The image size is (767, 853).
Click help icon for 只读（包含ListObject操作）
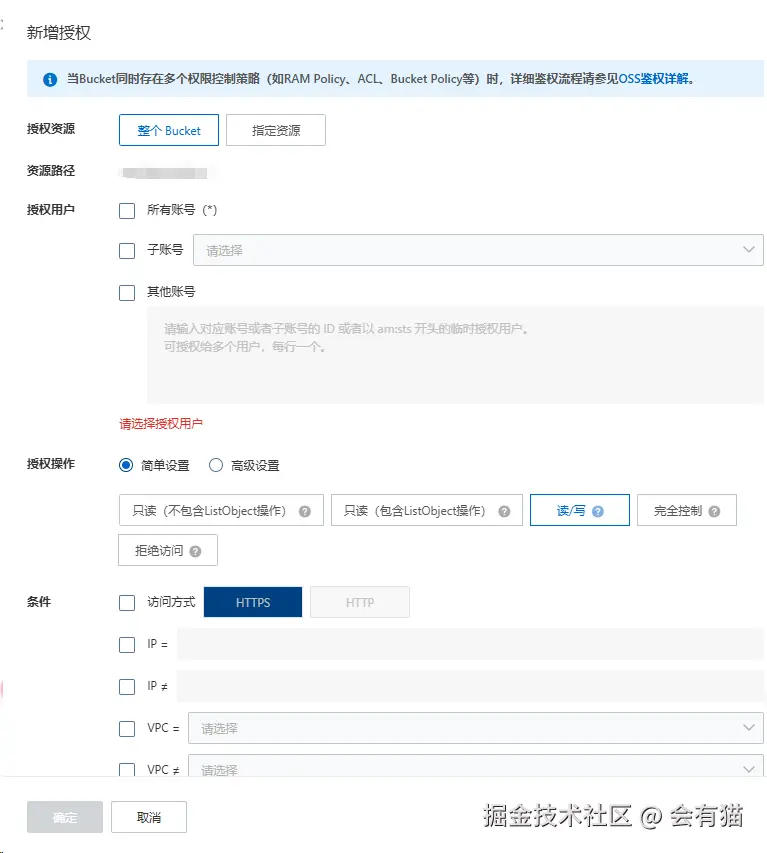[x=504, y=511]
